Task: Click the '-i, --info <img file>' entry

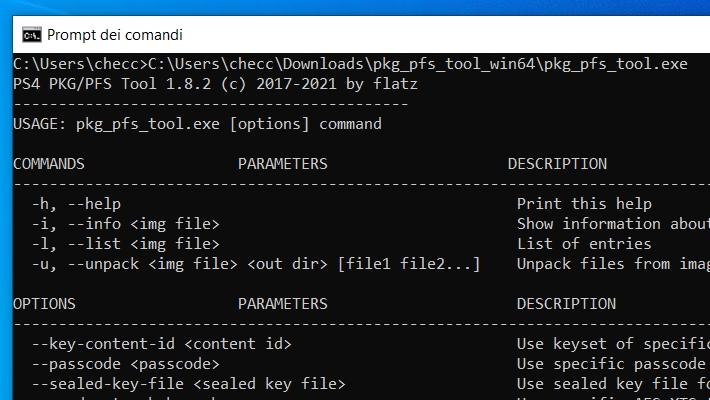Action: (125, 224)
